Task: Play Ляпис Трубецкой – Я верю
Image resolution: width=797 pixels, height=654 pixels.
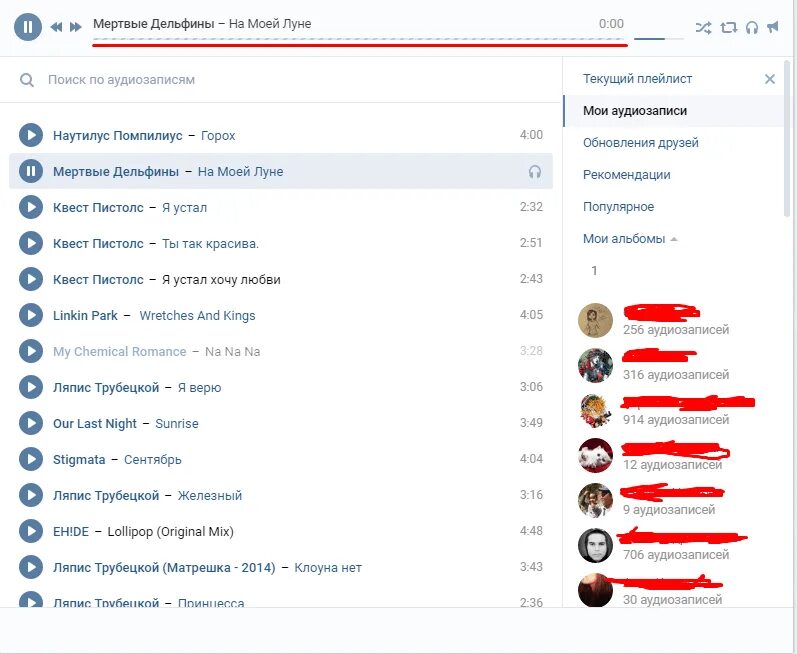Action: tap(31, 387)
